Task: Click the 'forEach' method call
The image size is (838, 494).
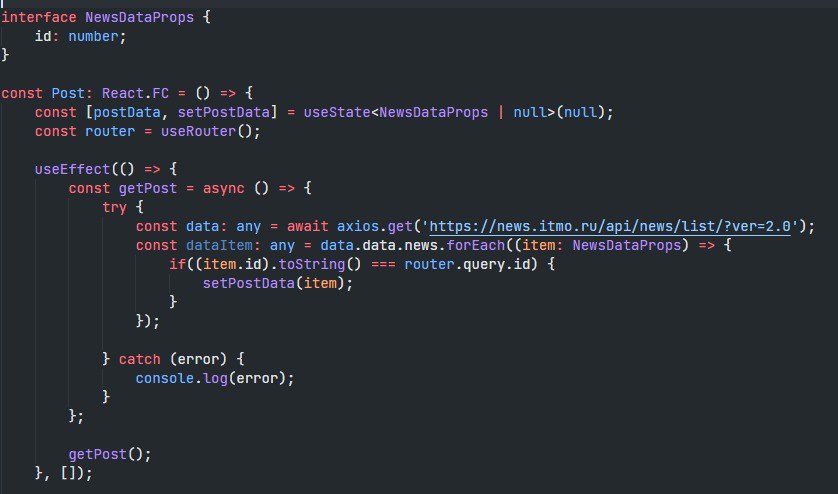Action: pos(476,245)
